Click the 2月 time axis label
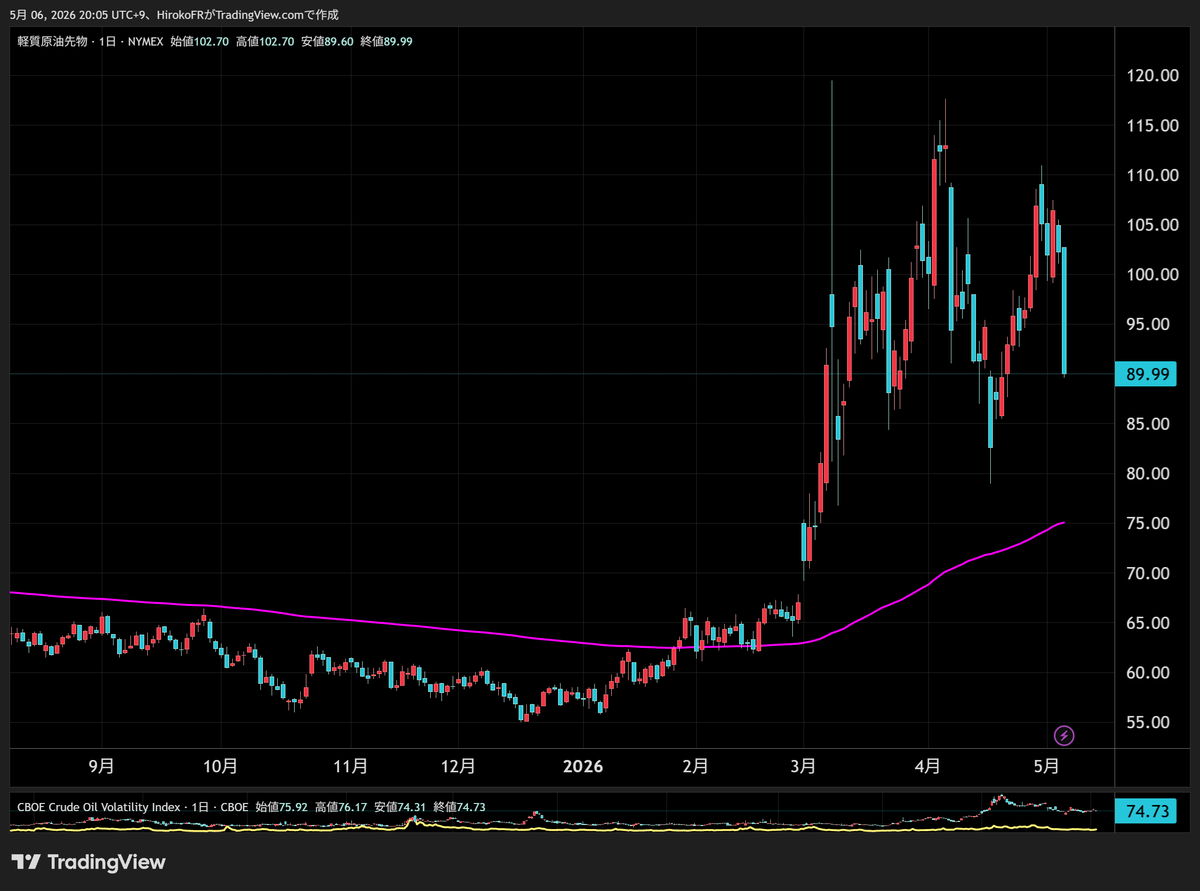 pyautogui.click(x=695, y=767)
